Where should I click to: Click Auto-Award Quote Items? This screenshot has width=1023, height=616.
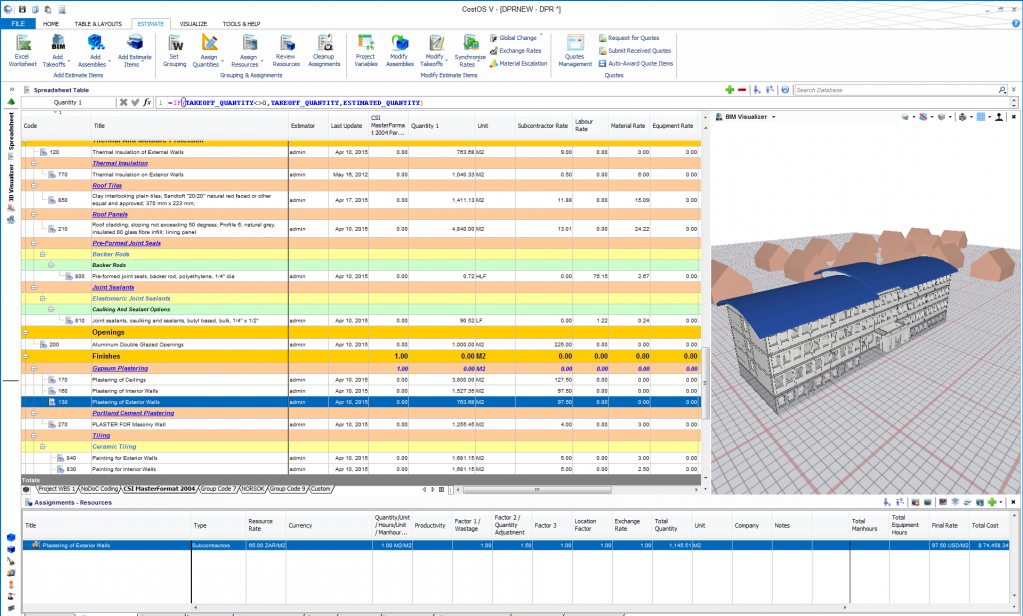[x=636, y=64]
